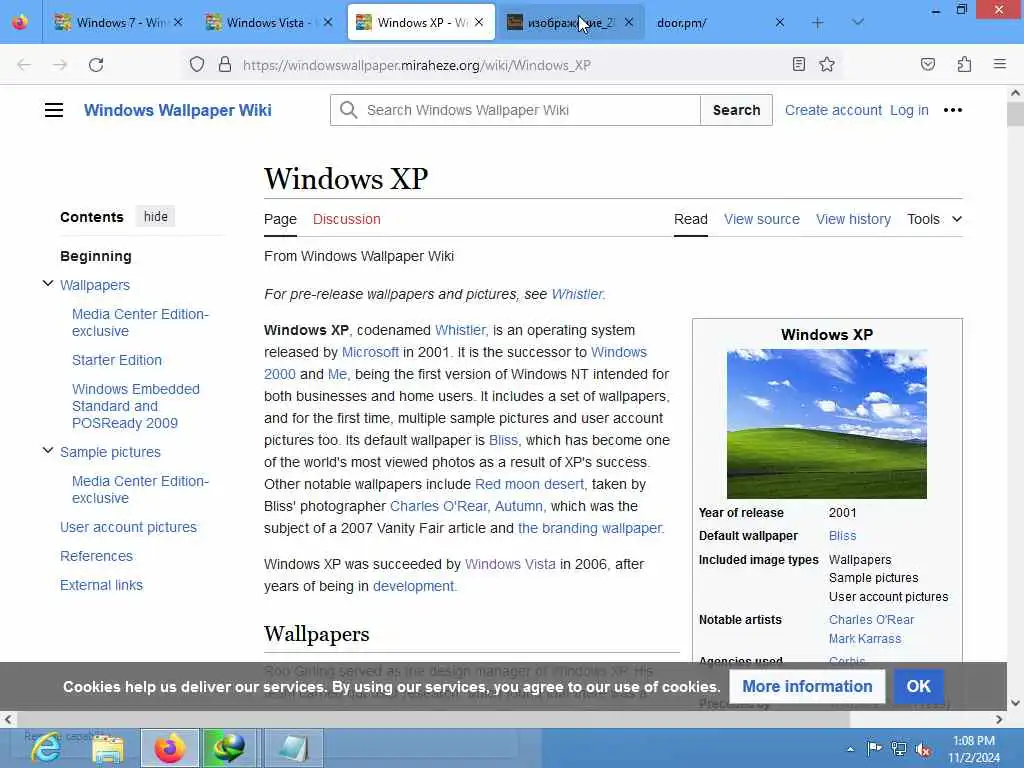The image size is (1024, 768).
Task: Show hidden tray icons arrow
Action: pyautogui.click(x=850, y=749)
